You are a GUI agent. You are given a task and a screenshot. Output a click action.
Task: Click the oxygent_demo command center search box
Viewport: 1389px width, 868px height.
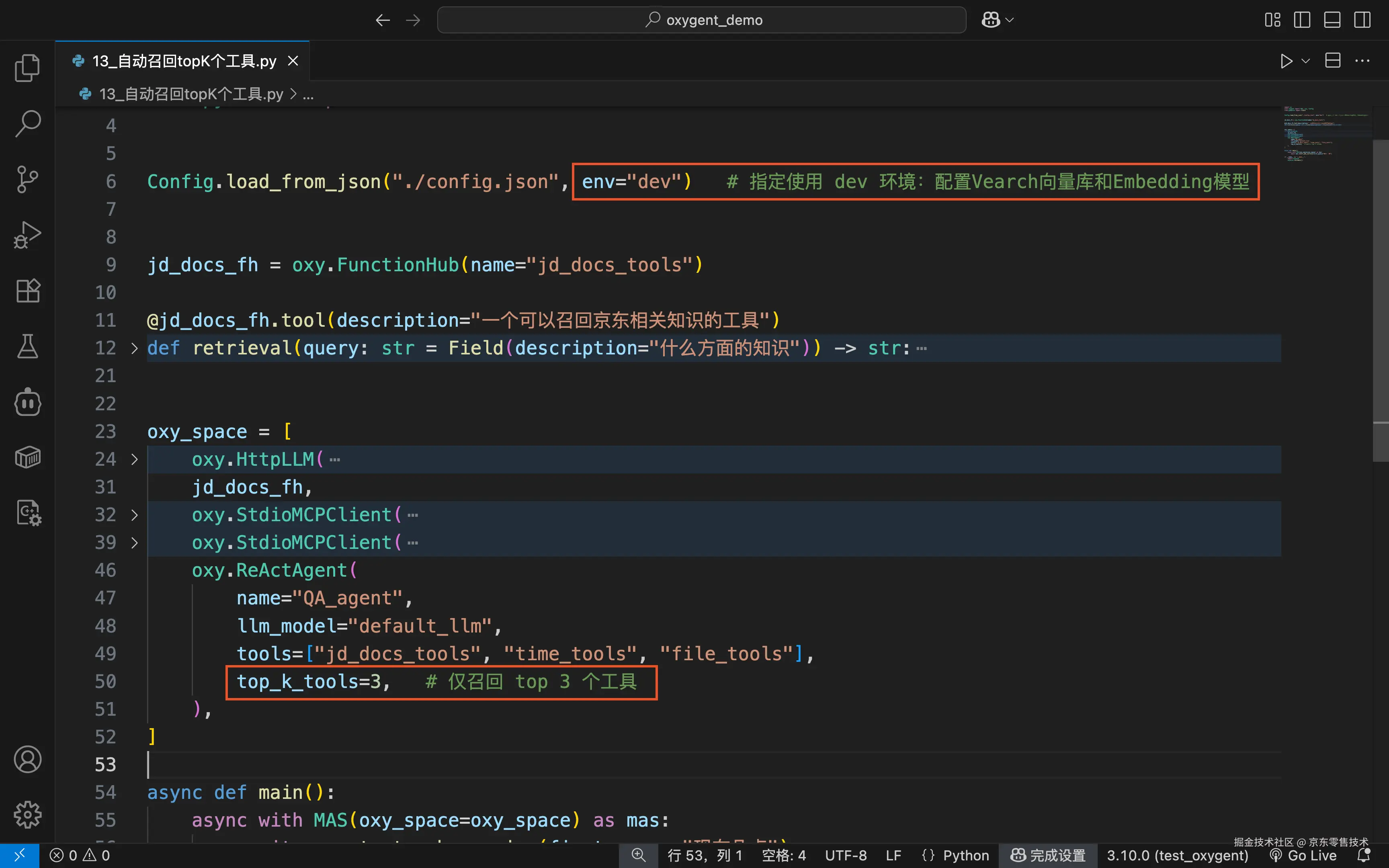[701, 20]
